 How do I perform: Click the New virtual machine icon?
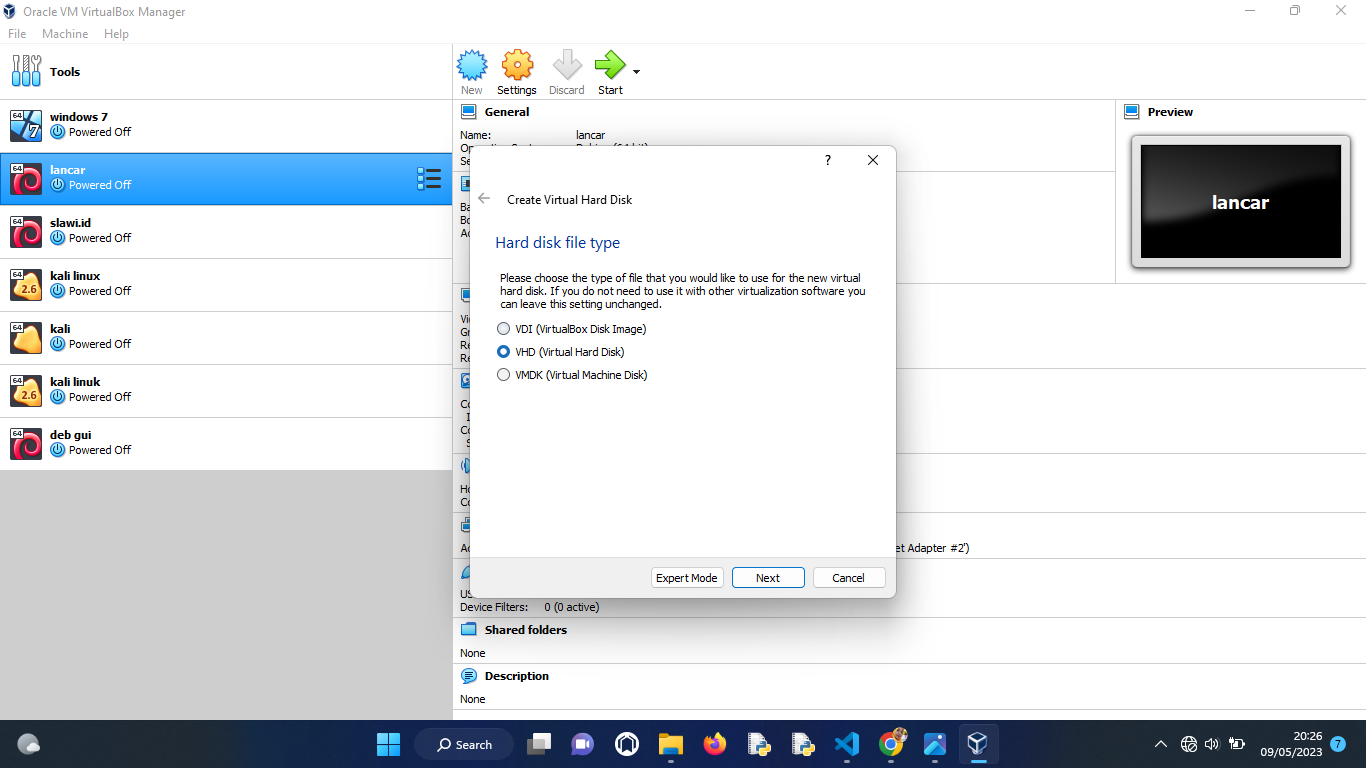[x=472, y=66]
